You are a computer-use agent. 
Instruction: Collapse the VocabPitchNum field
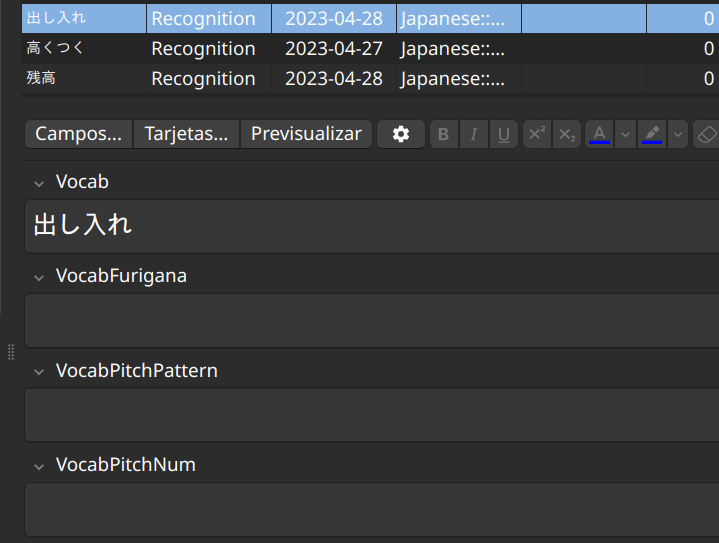coord(39,465)
